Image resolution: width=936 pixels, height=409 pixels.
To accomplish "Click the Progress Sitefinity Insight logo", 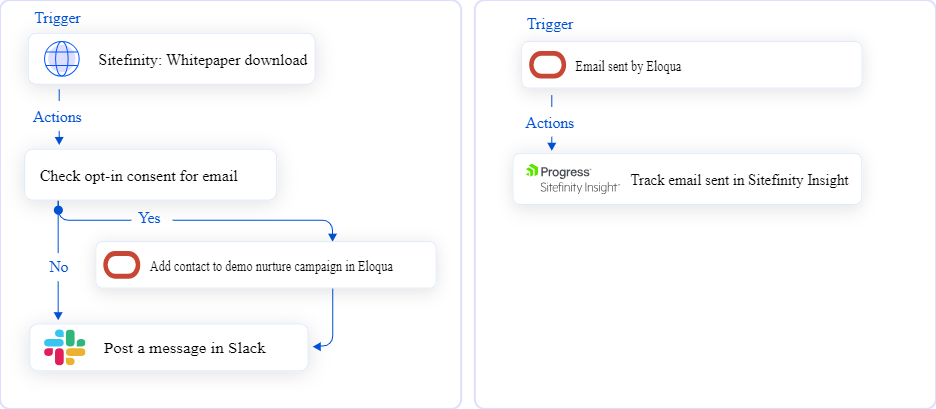I will click(x=572, y=179).
